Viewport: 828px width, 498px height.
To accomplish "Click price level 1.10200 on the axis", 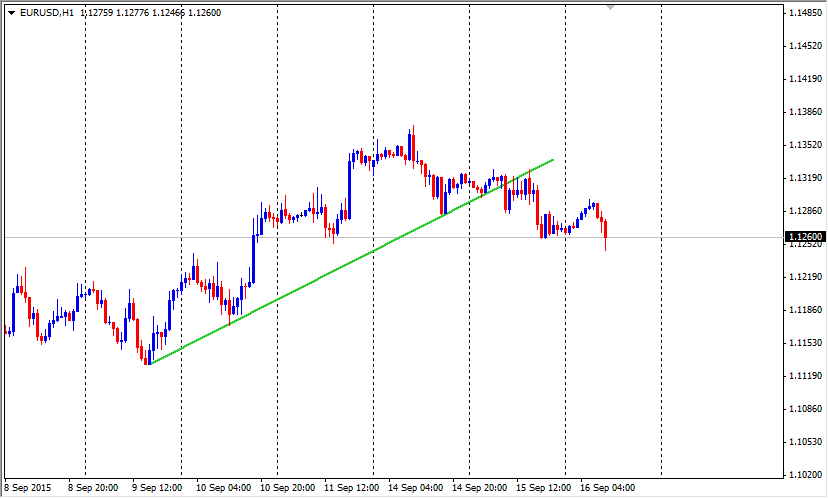I will pyautogui.click(x=805, y=474).
